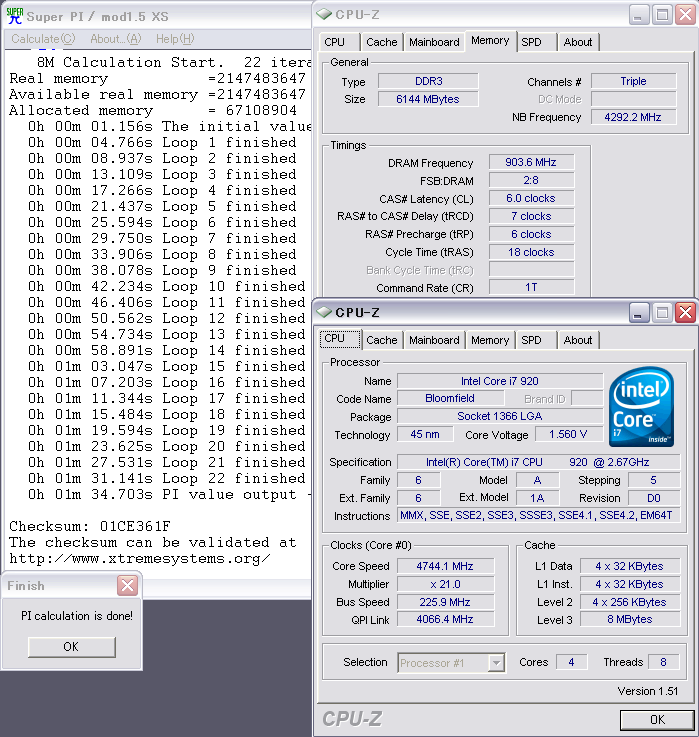Go to About tab in upper CPU-Z
The height and width of the screenshot is (737, 699).
(577, 42)
